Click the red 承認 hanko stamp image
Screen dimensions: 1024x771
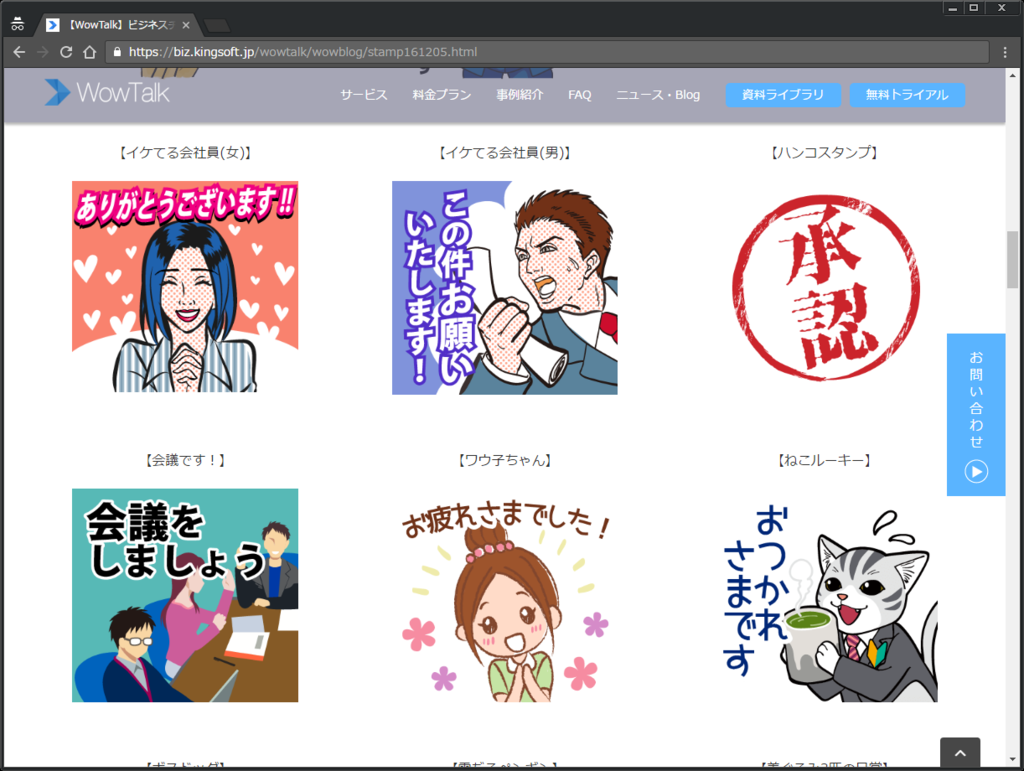pos(825,288)
